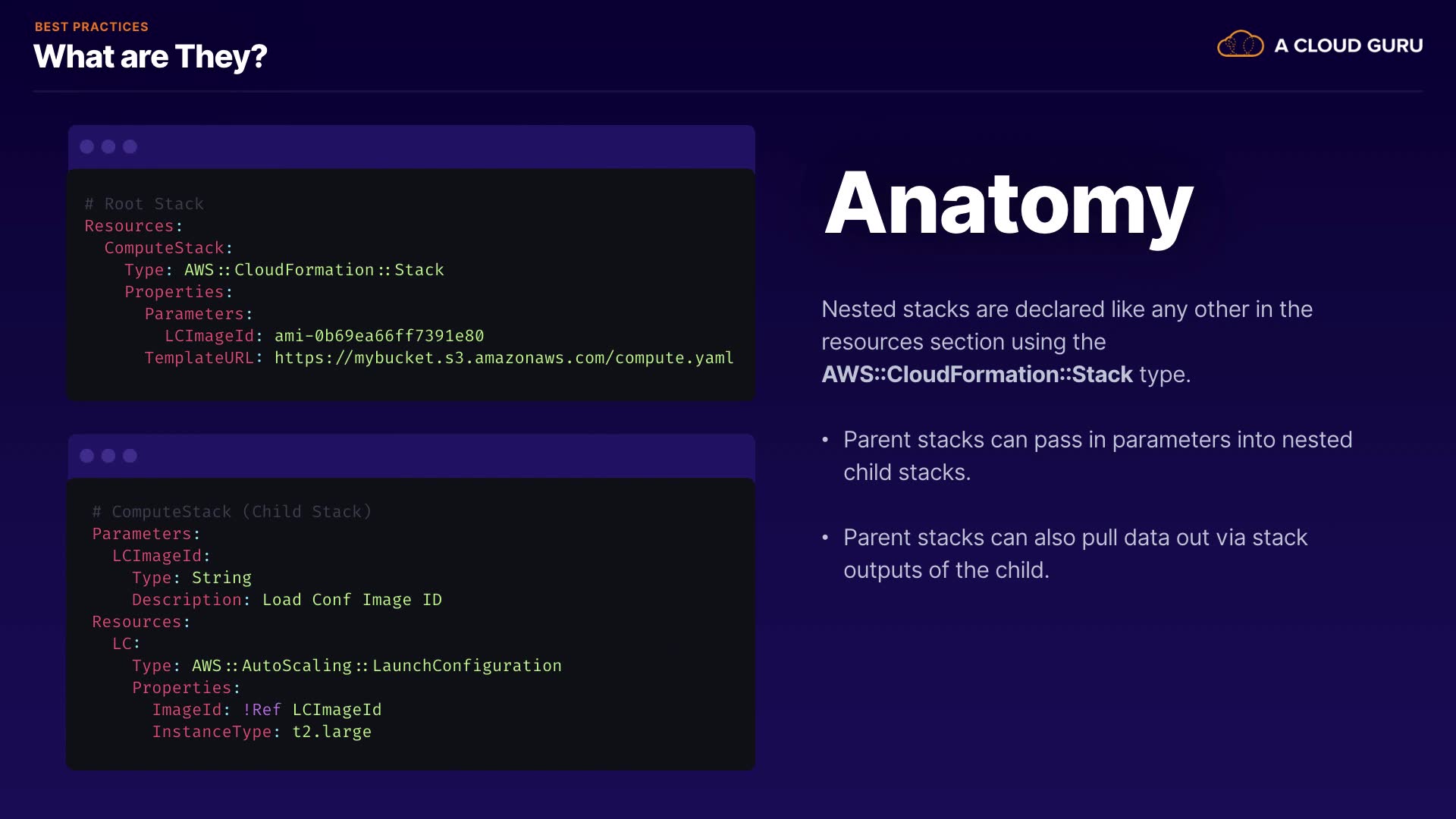The image size is (1456, 819).
Task: Click the "# ComputeStack (Child Stack)" comment line
Action: pyautogui.click(x=232, y=512)
